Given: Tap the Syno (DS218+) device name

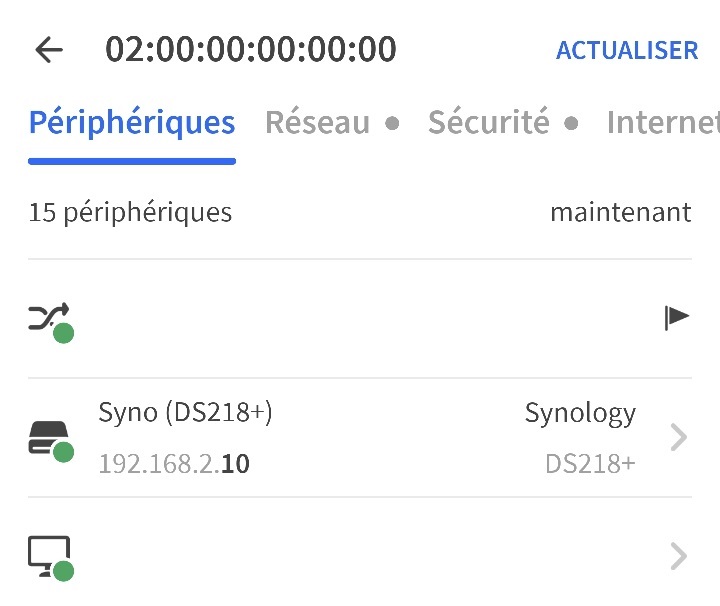Looking at the screenshot, I should 185,412.
